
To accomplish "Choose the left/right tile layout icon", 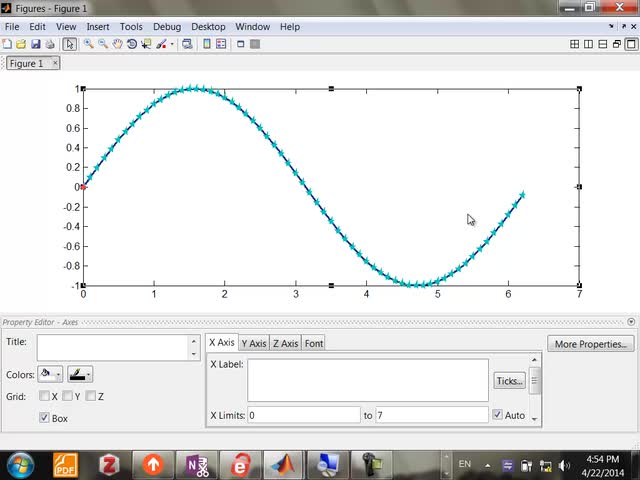I will point(588,44).
